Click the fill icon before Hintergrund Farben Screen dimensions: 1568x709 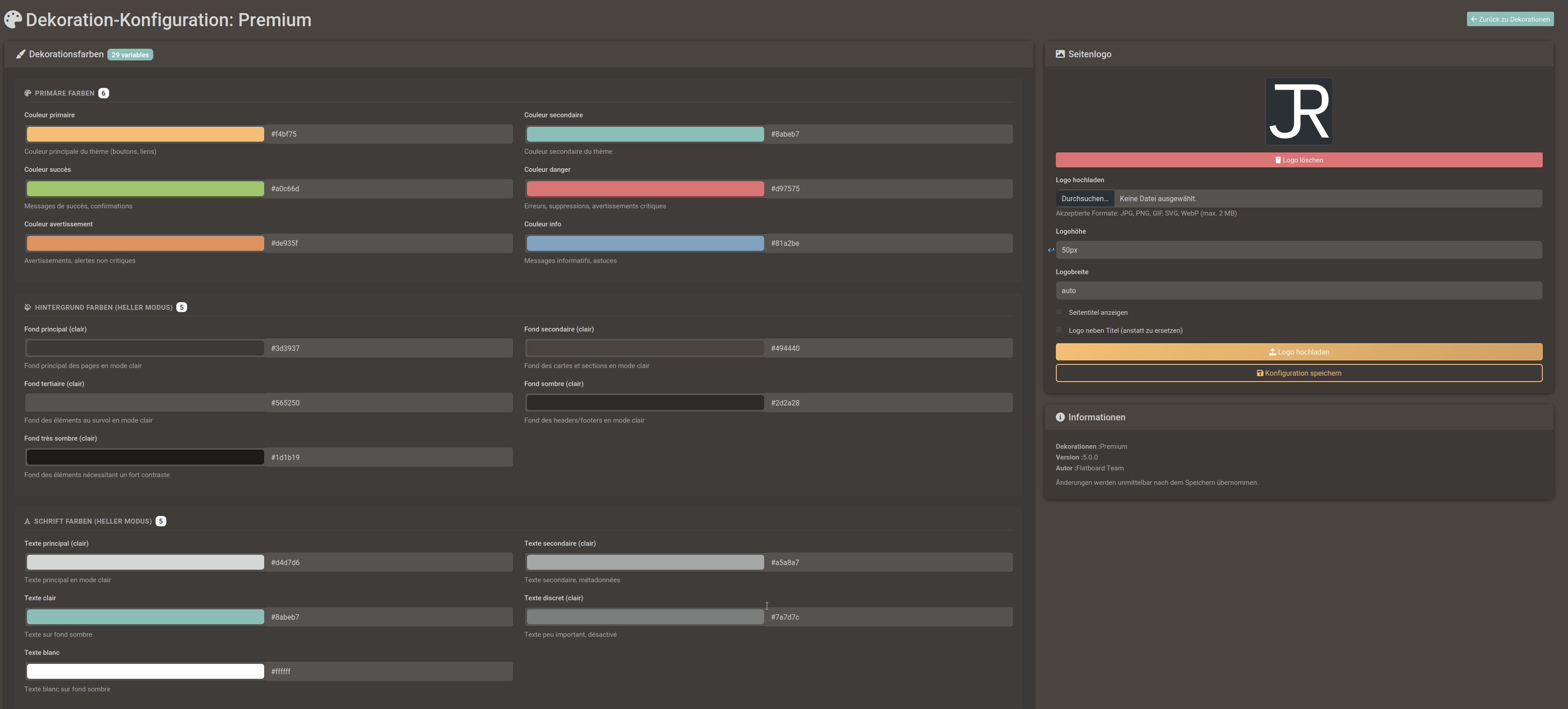[x=28, y=308]
